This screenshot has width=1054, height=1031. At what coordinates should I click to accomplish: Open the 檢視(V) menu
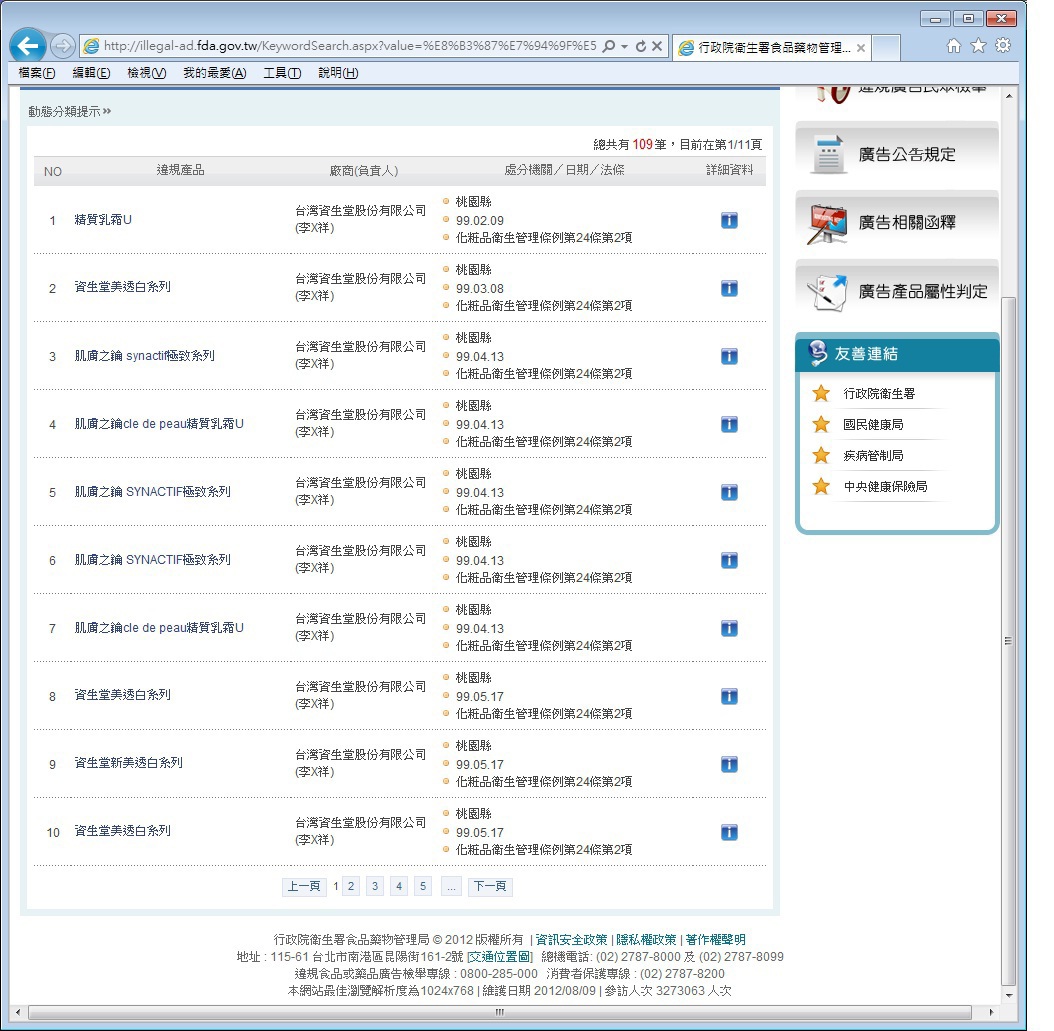(147, 73)
